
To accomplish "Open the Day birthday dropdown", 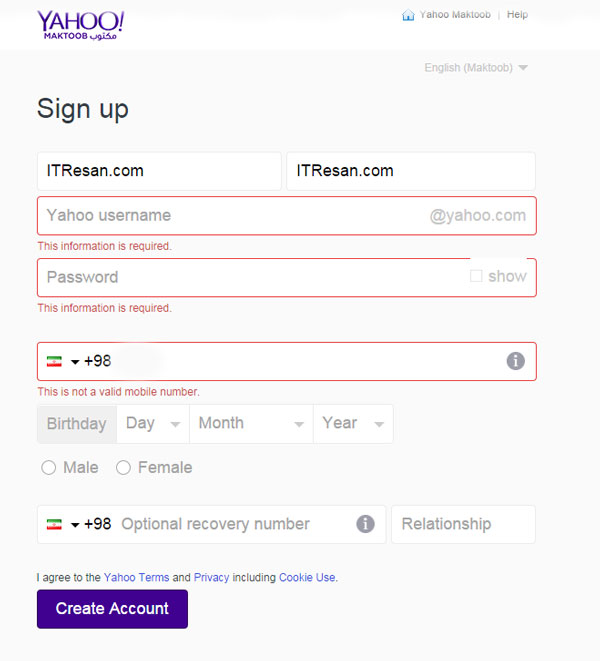I will pyautogui.click(x=153, y=424).
